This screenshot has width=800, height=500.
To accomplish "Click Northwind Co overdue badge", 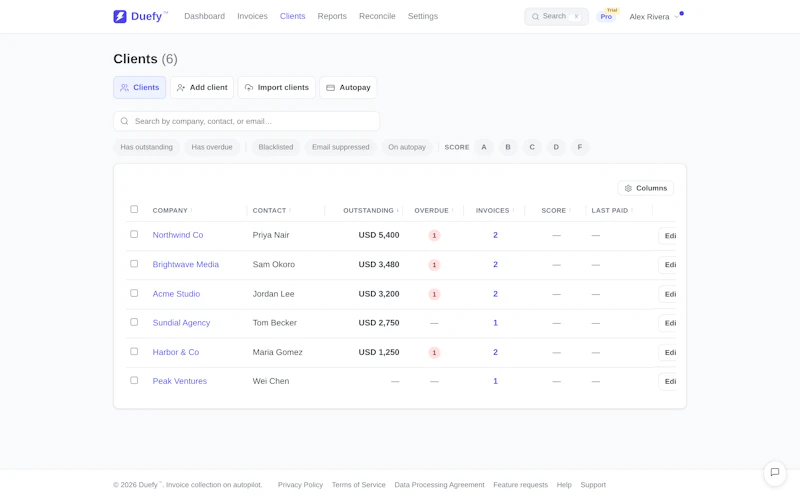I will click(434, 235).
